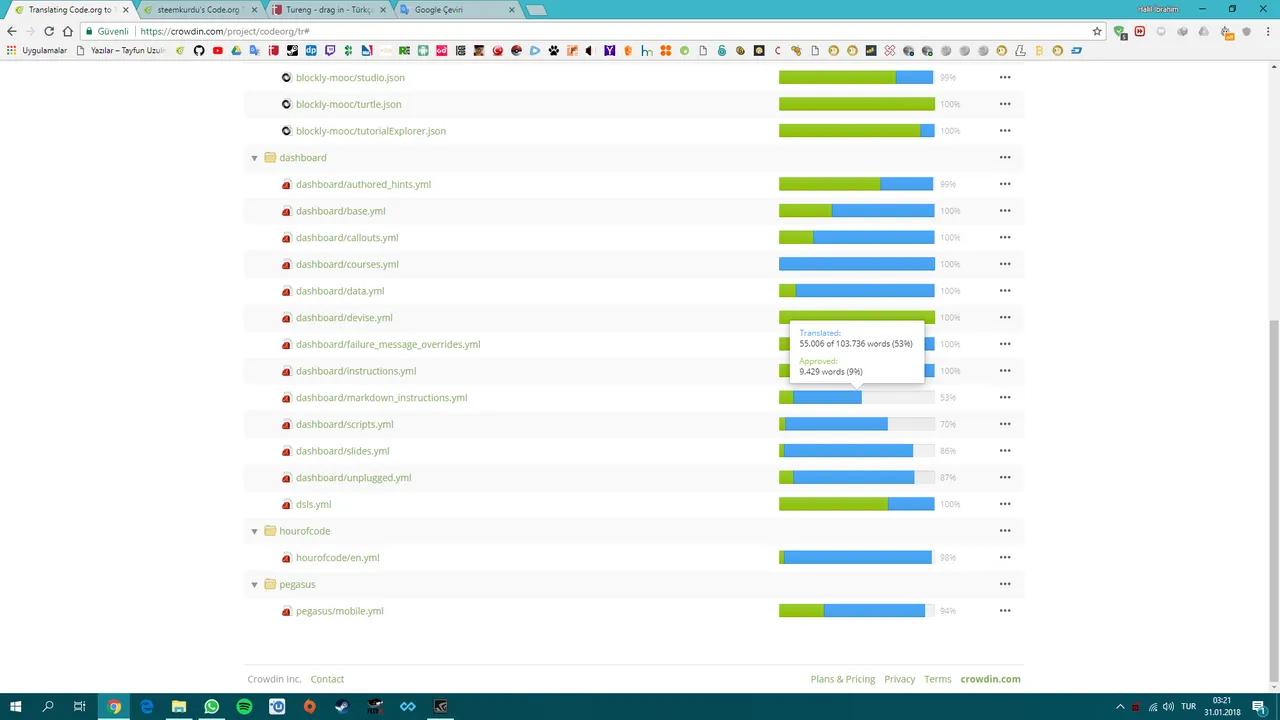
Task: Open the YouTube bookmark icon
Action: coord(218,50)
